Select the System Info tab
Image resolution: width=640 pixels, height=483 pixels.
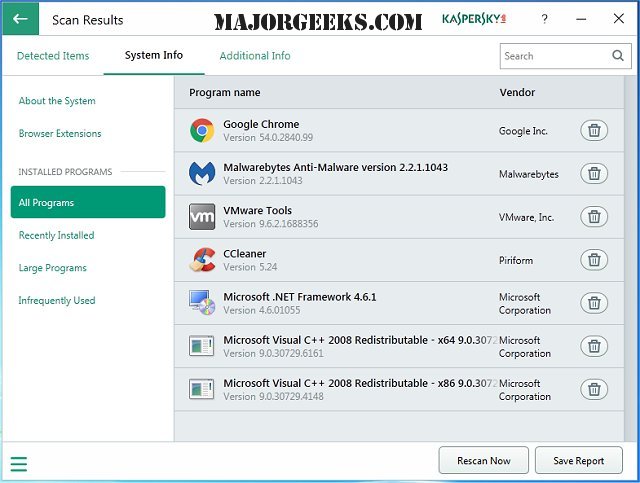point(154,55)
